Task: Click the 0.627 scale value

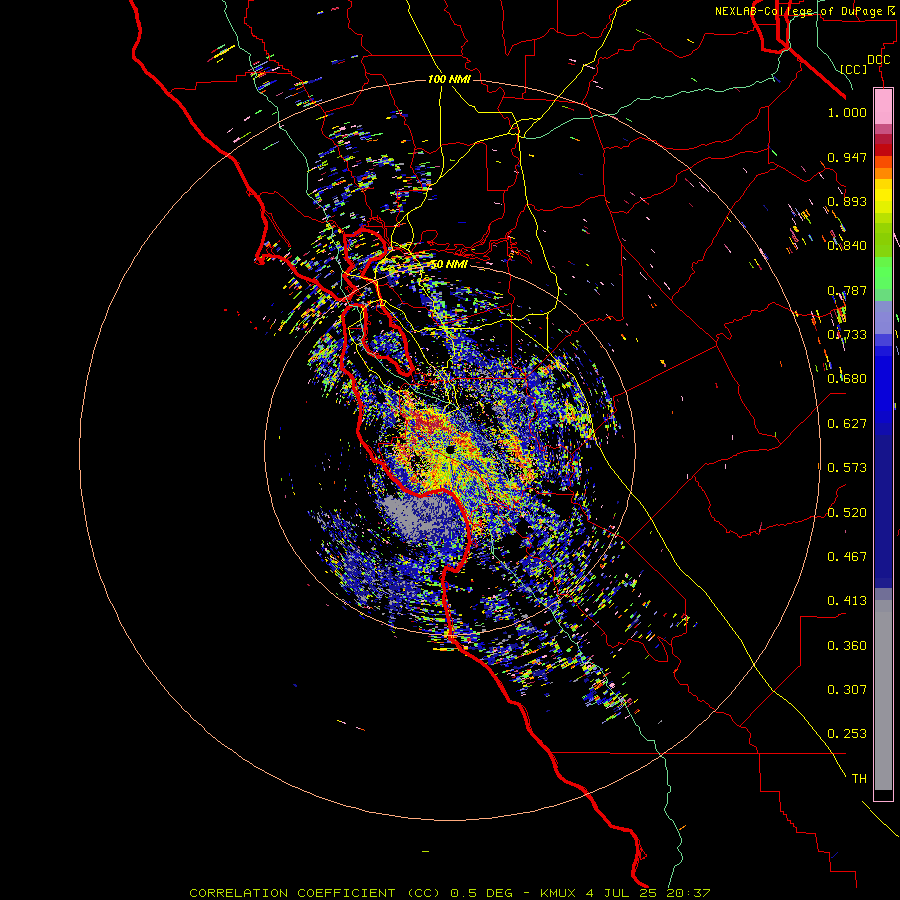Action: click(x=847, y=424)
